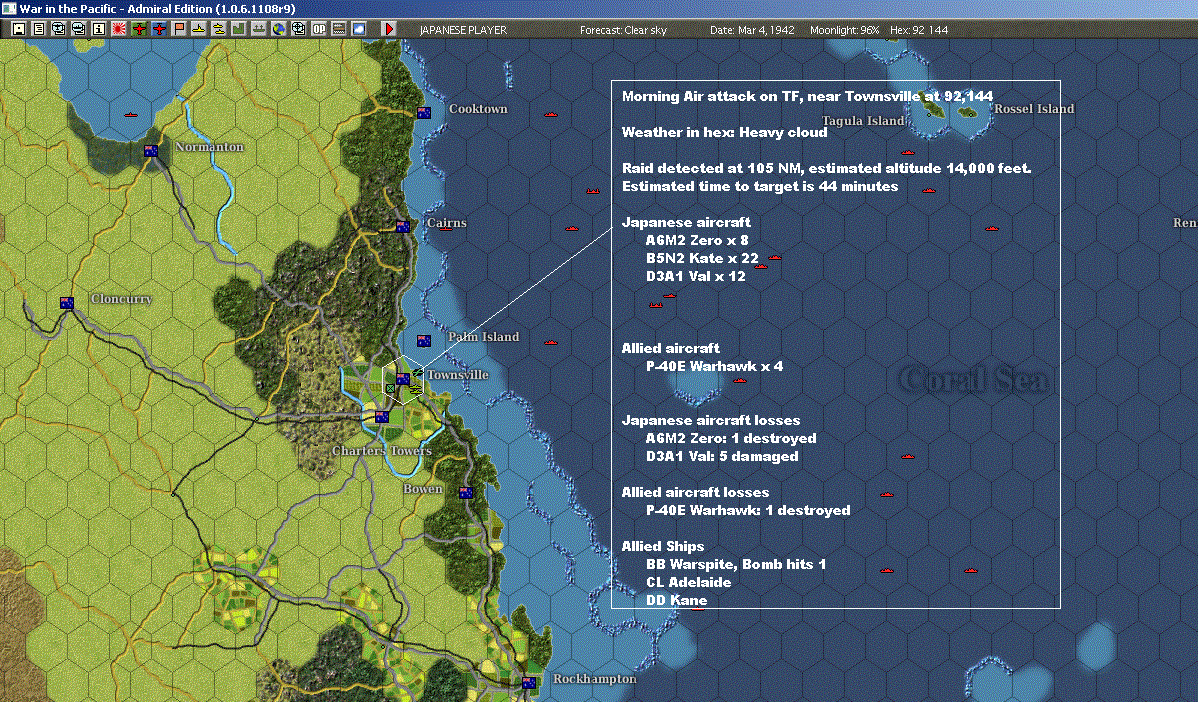The height and width of the screenshot is (702, 1198).
Task: Select the Cairns base flag
Action: coord(403,226)
